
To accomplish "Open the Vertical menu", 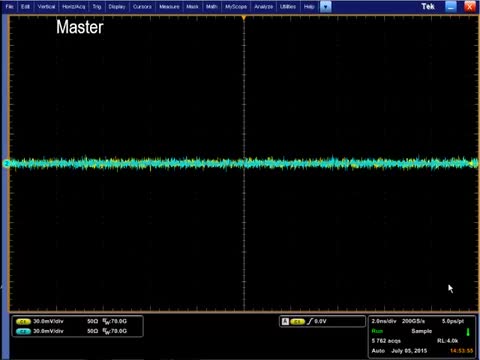I will click(x=46, y=7).
